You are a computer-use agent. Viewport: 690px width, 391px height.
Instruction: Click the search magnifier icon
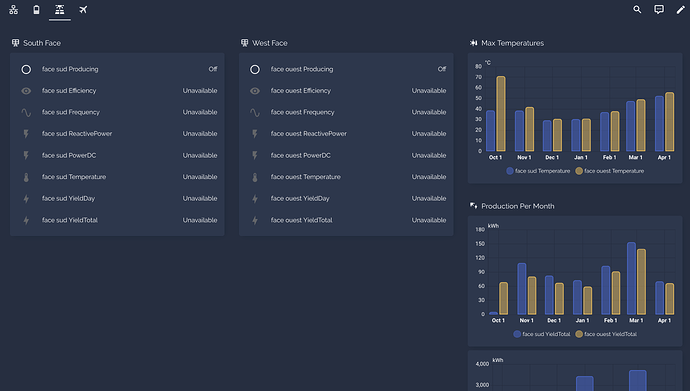tap(637, 10)
